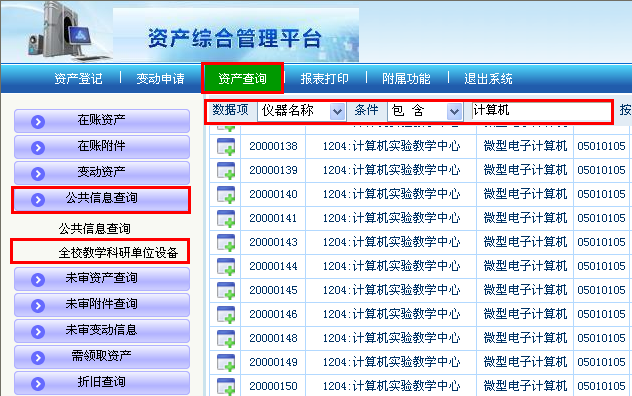Screen dimensions: 632x396
Task: Click the asset number 20000146
Action: click(273, 314)
